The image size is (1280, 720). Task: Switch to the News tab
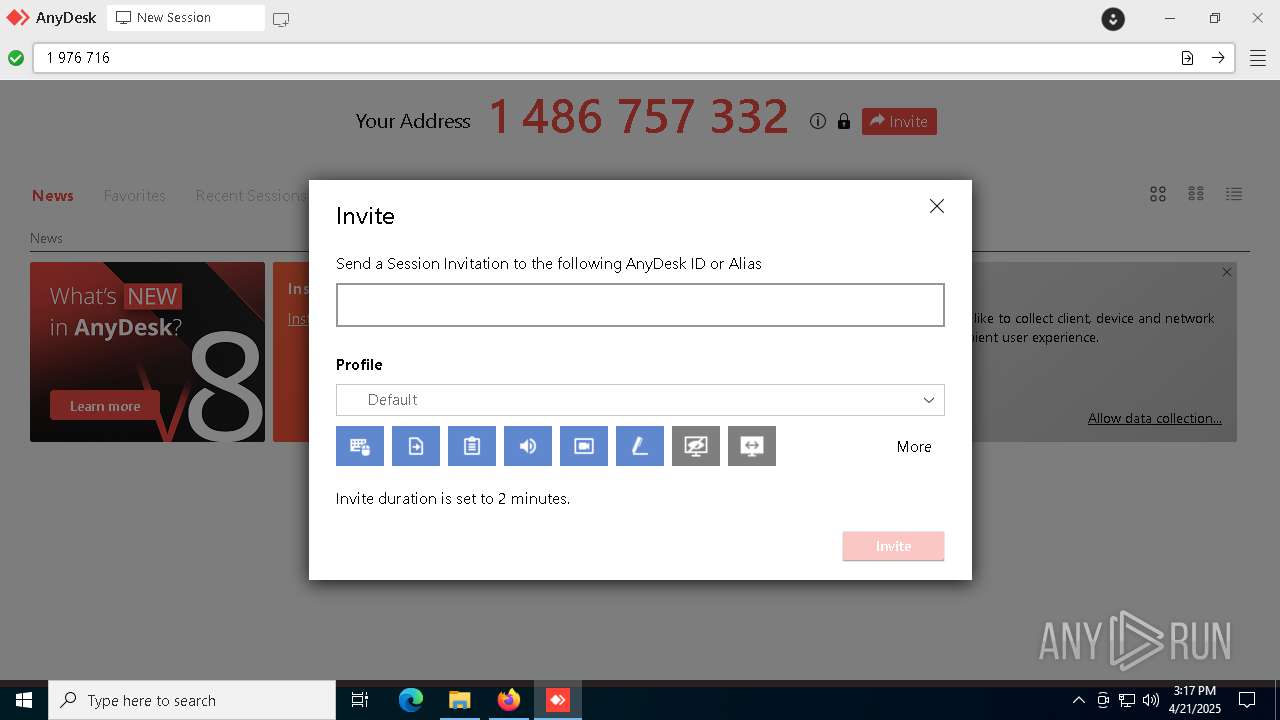(53, 196)
